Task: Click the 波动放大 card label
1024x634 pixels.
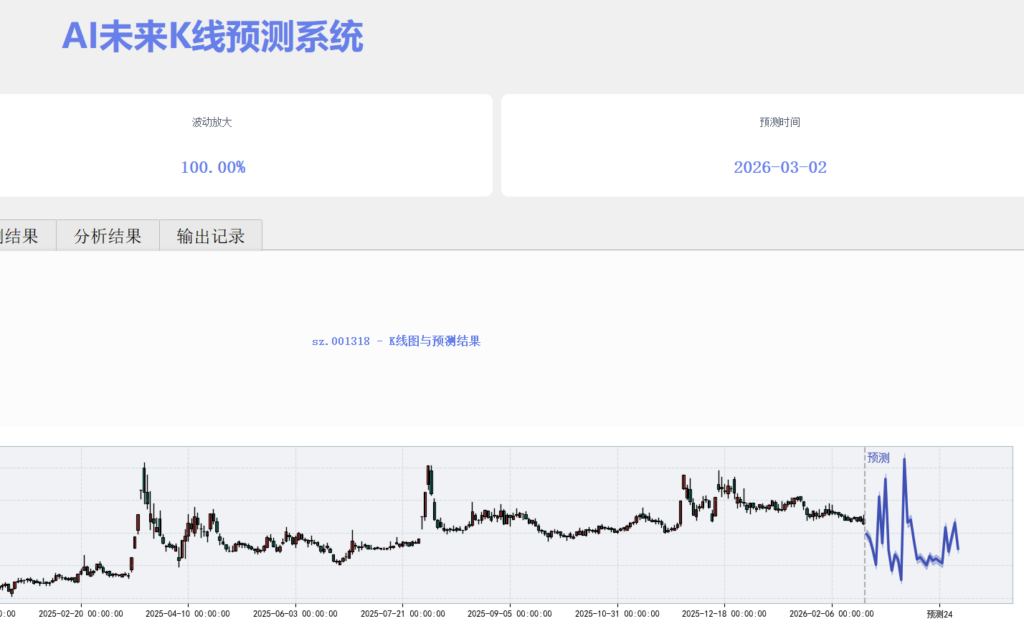Action: click(212, 122)
